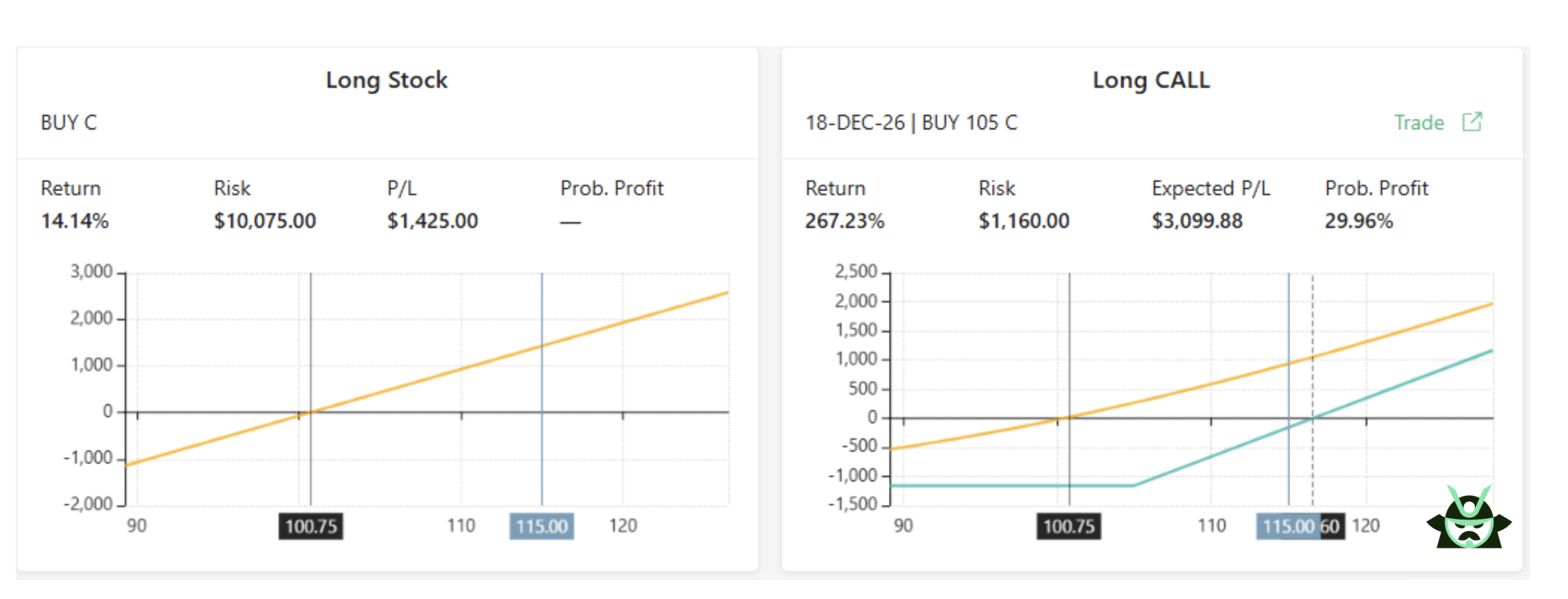Image resolution: width=1568 pixels, height=599 pixels.
Task: Click the 100.75 price marker in Long Stock chart
Action: [x=311, y=526]
